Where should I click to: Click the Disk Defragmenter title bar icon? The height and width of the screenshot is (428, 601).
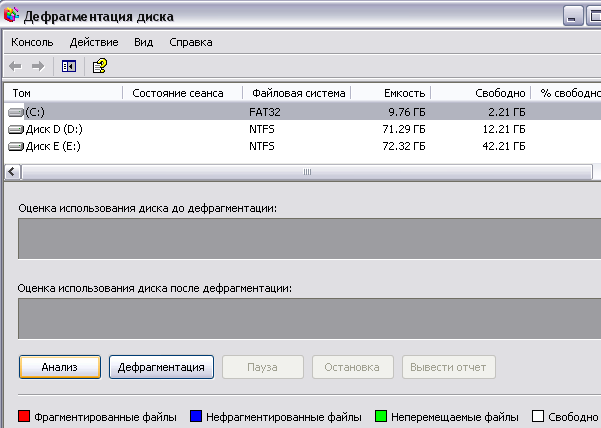(11, 15)
